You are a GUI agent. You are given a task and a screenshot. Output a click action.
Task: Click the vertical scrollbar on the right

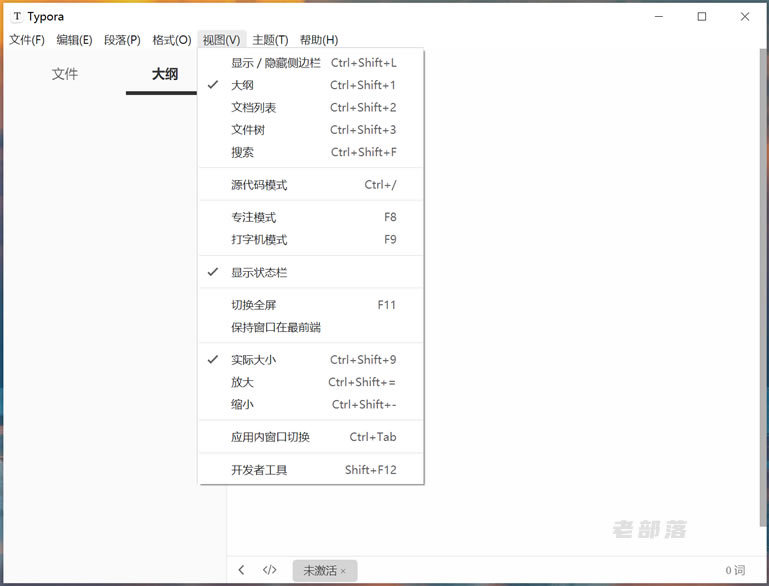pos(763,288)
